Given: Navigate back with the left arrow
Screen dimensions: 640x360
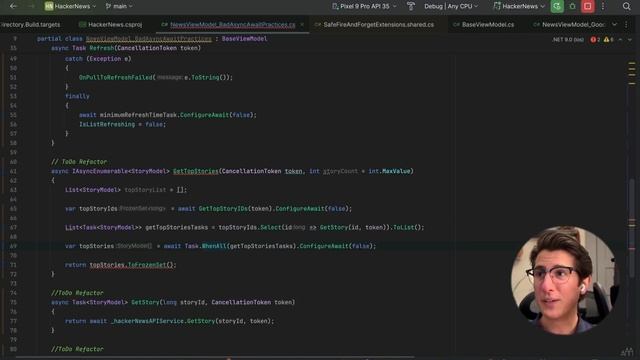Looking at the screenshot, I should click(x=13, y=6).
